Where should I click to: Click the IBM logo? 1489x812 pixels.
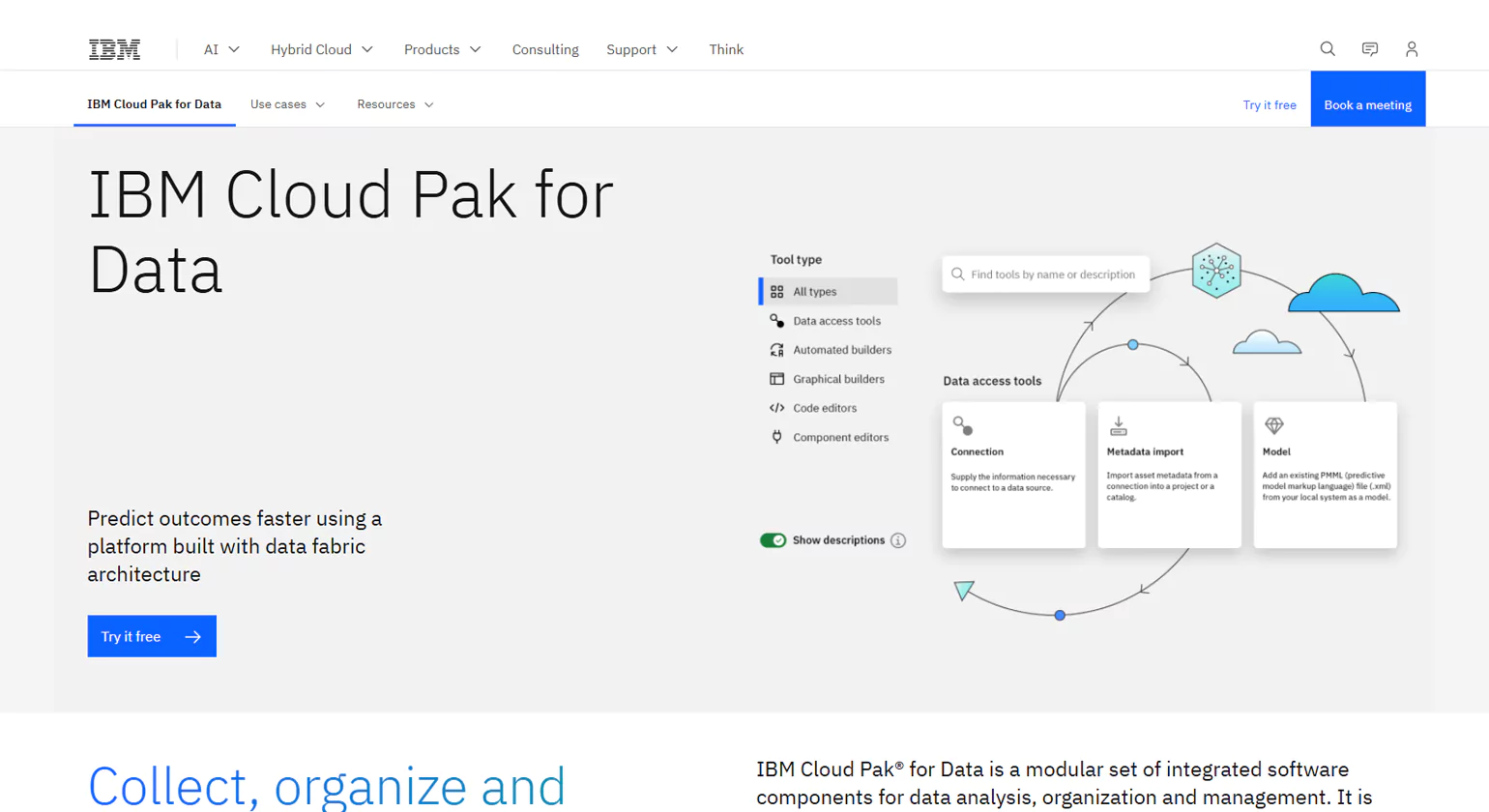click(113, 48)
